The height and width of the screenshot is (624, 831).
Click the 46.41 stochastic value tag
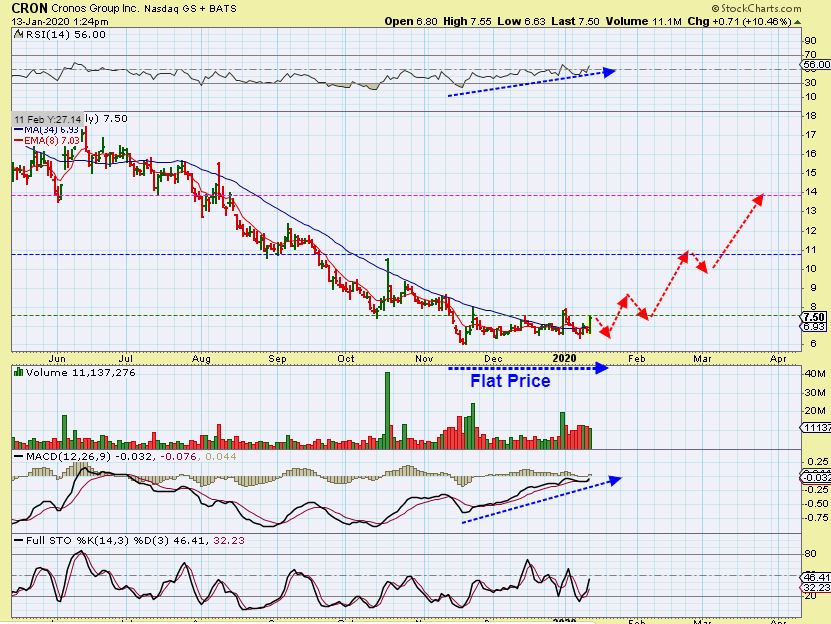[x=816, y=577]
